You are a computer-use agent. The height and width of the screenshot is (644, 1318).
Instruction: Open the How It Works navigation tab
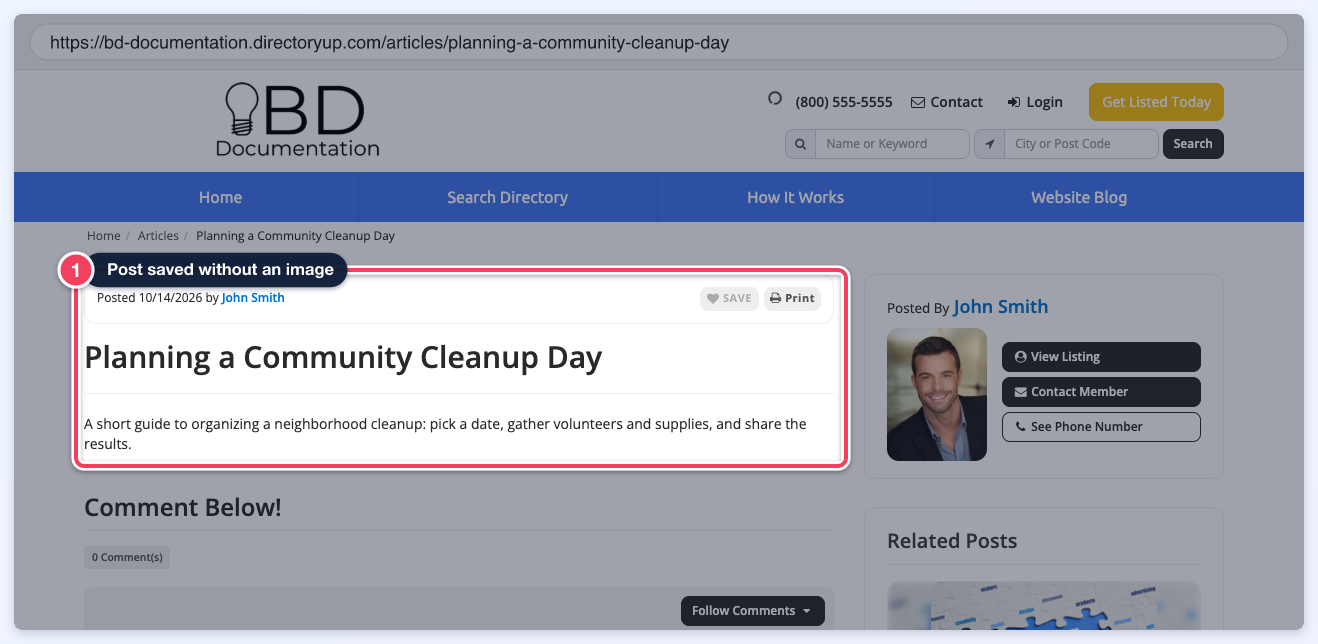pos(795,197)
